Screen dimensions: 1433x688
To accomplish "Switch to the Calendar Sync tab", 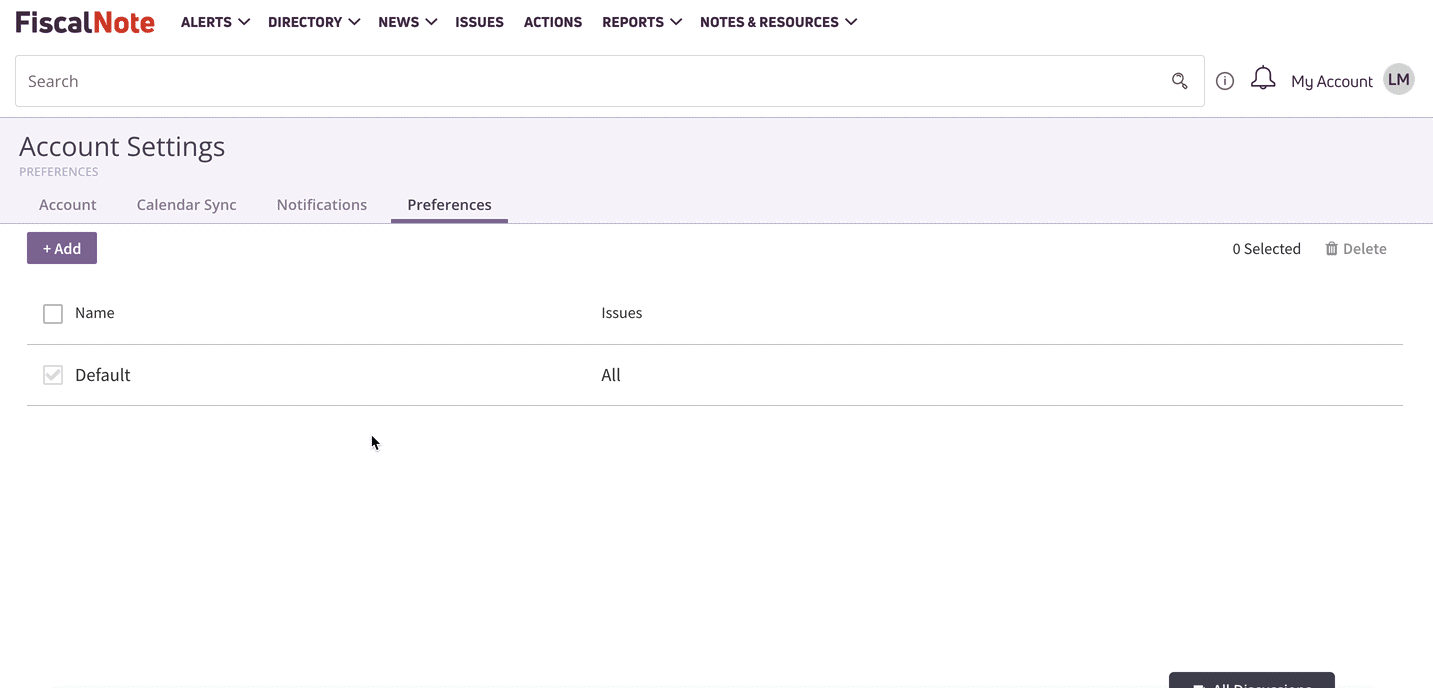I will [x=187, y=205].
